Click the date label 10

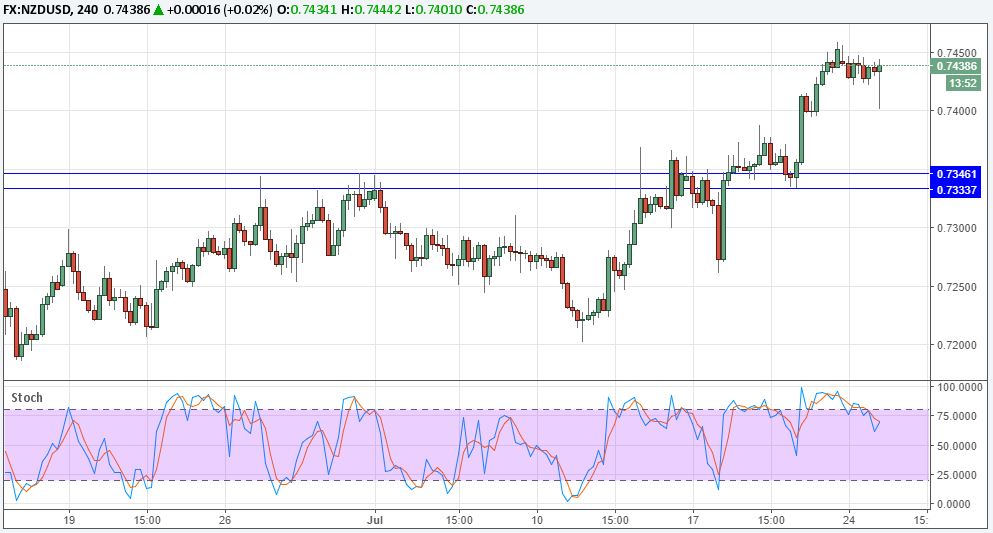tap(537, 520)
